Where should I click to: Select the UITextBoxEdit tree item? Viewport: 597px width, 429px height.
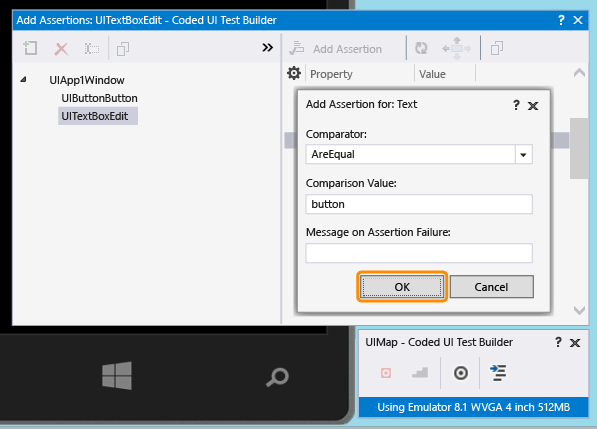98,116
